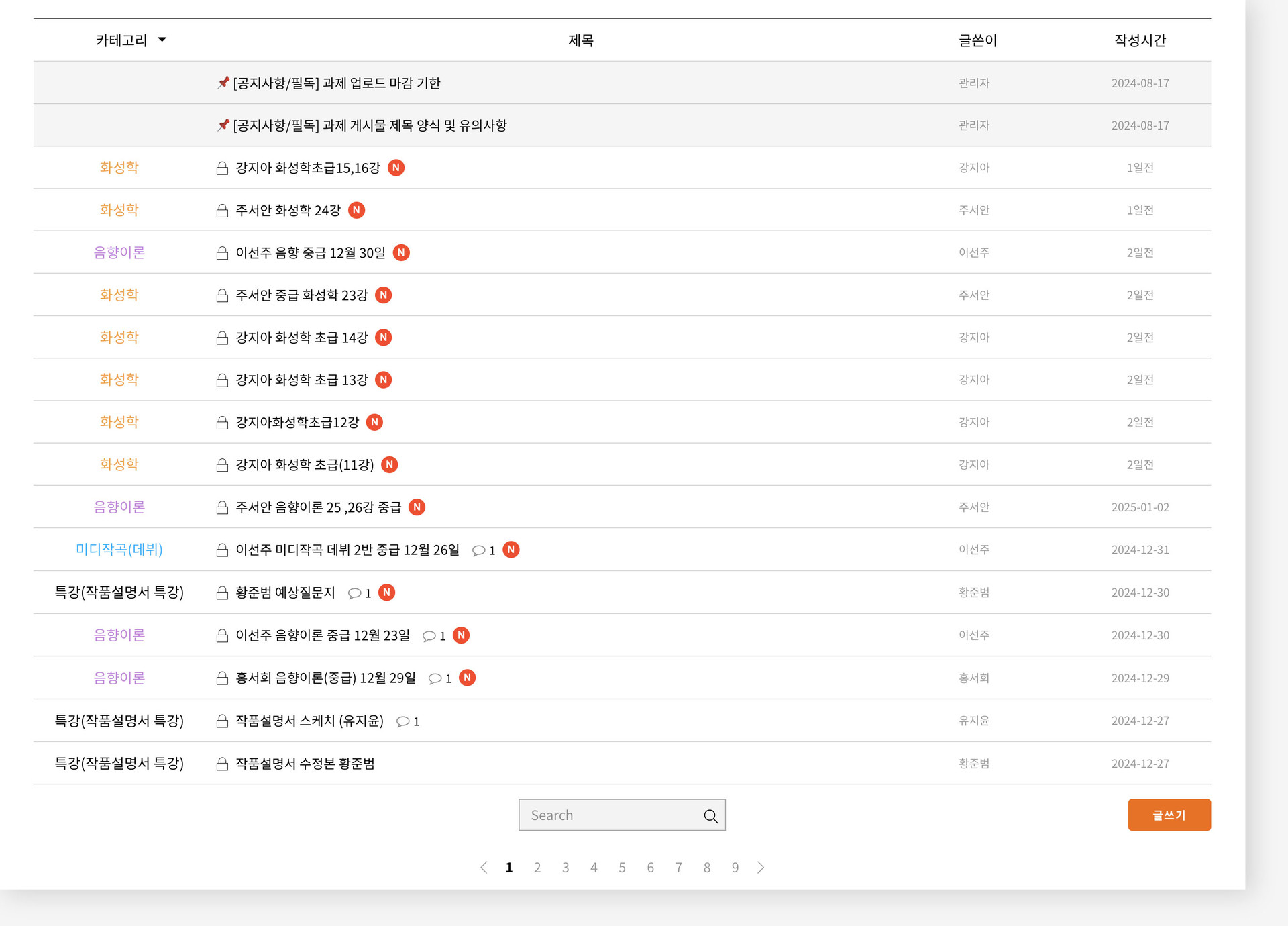Click date 2025-01-02

pos(1140,507)
